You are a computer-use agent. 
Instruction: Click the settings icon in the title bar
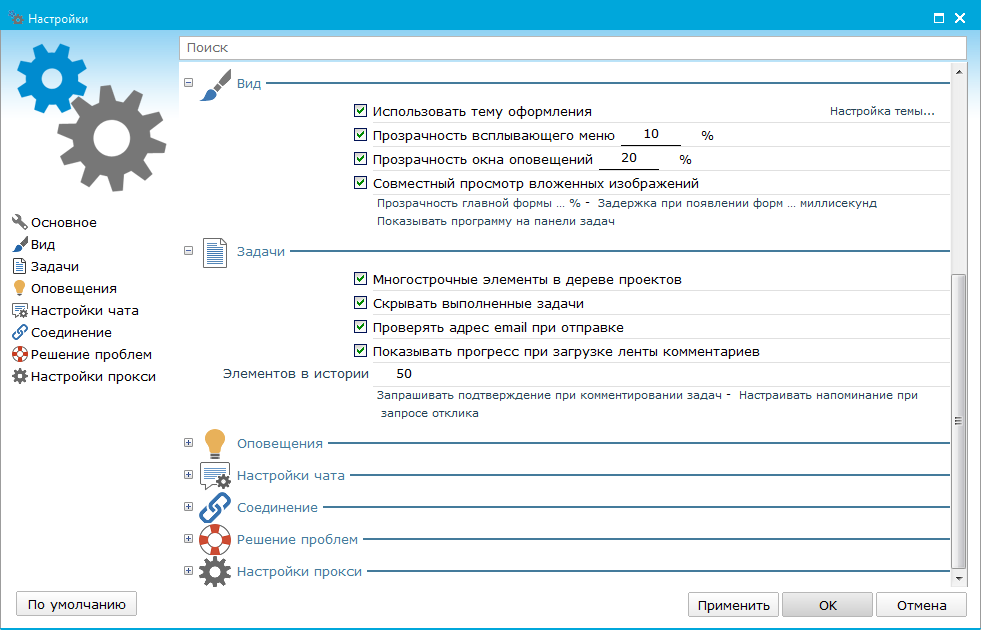tap(16, 18)
